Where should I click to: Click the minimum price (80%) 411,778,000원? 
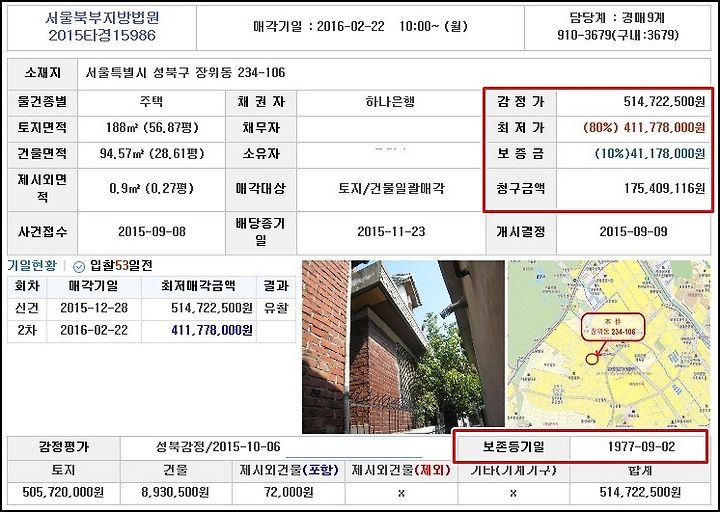[644, 127]
